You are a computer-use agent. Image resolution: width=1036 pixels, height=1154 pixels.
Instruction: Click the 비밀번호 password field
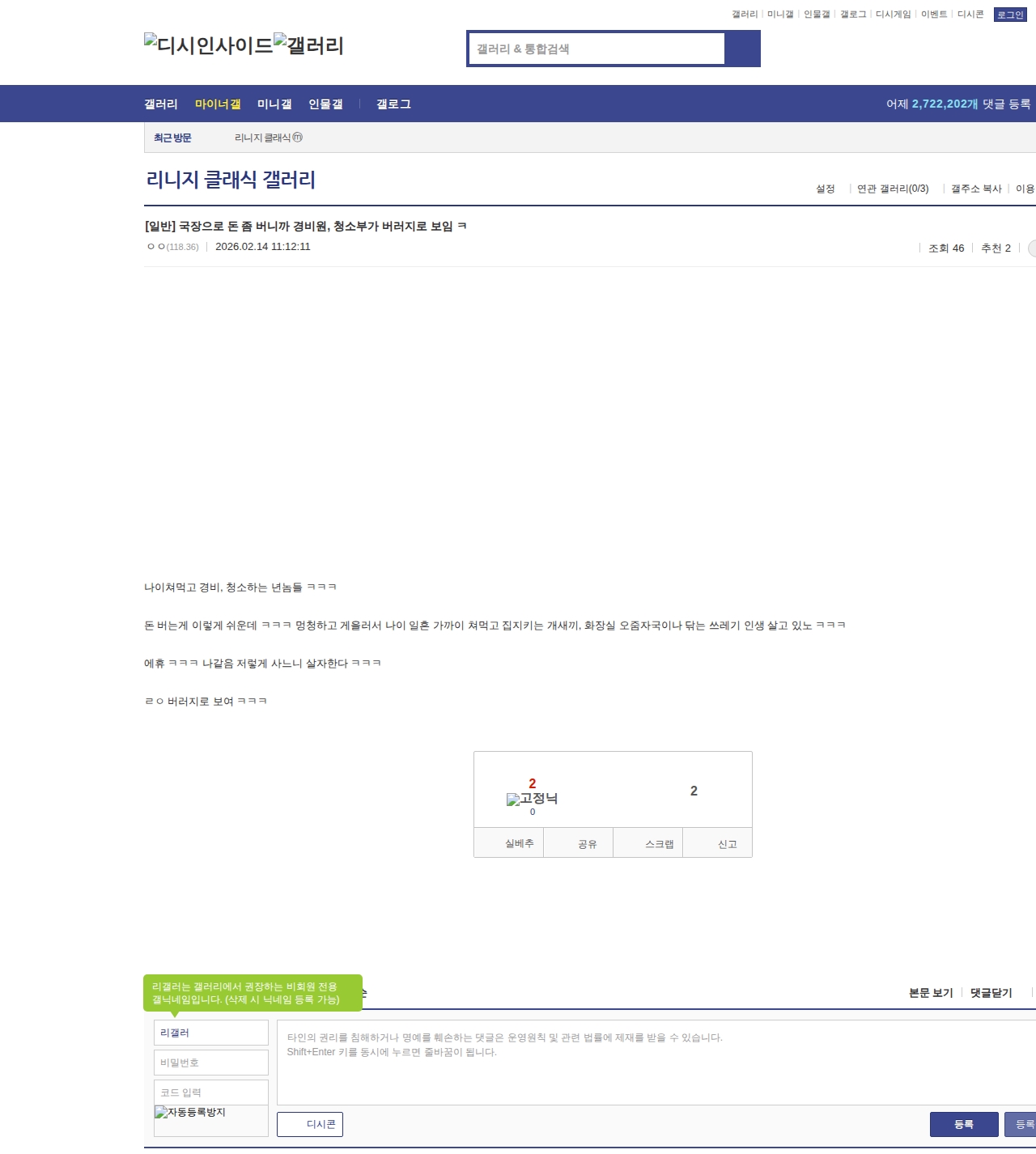coord(210,1063)
